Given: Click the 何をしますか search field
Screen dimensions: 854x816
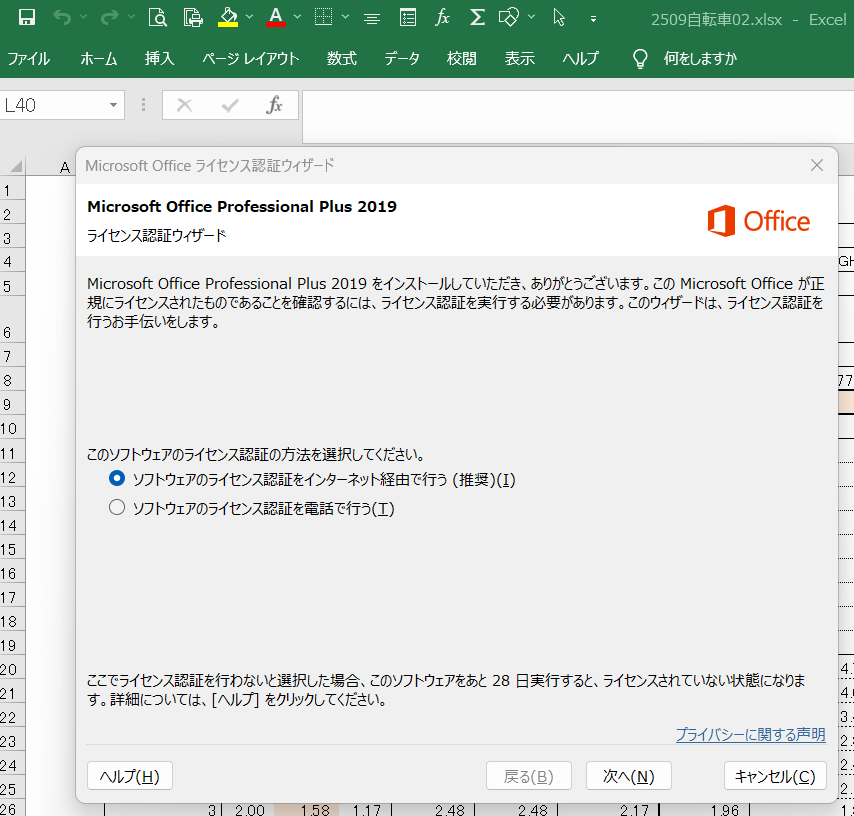Looking at the screenshot, I should pyautogui.click(x=700, y=59).
